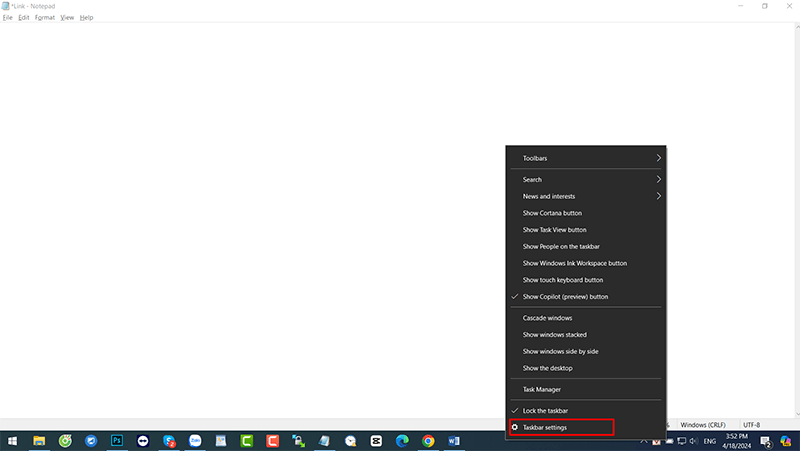Click the red antivirus tray icon
This screenshot has width=800, height=451.
656,442
